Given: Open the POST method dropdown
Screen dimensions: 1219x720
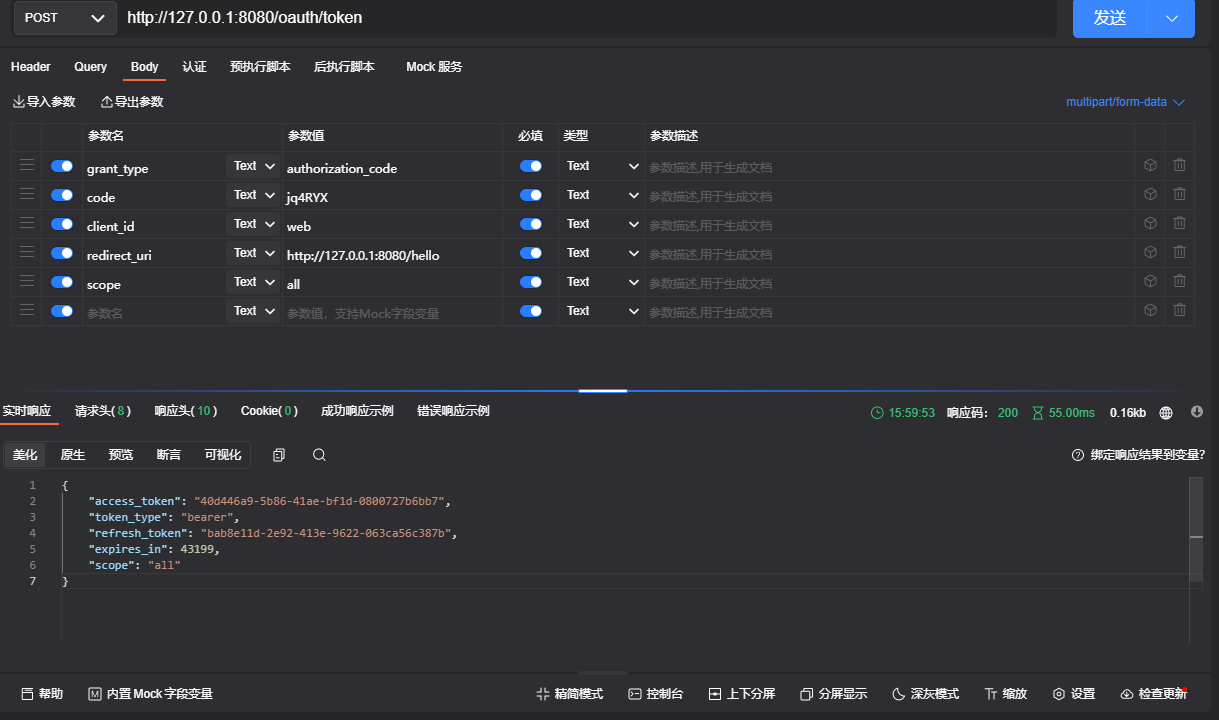Looking at the screenshot, I should [x=63, y=18].
